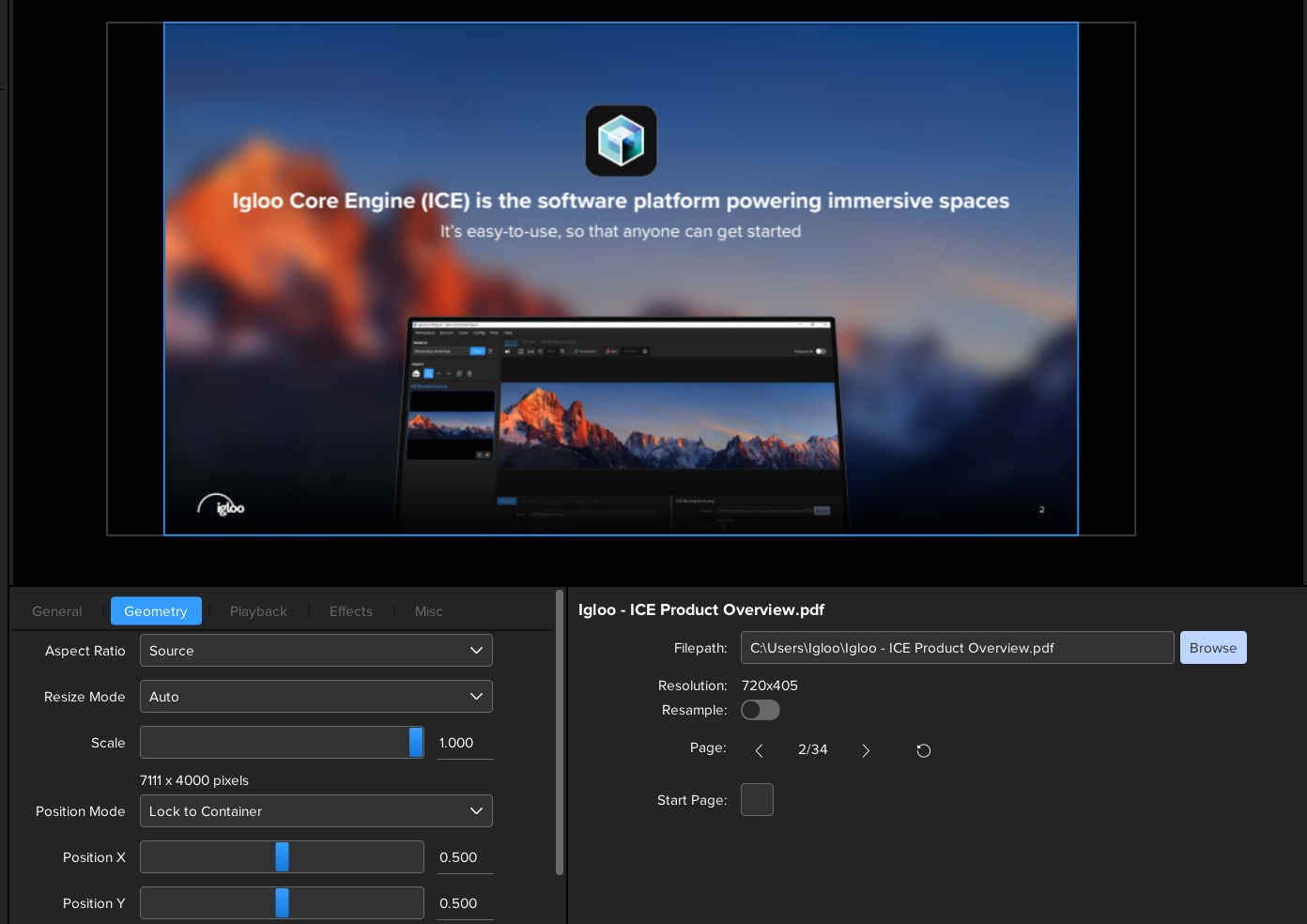This screenshot has width=1307, height=924.
Task: Click the Browse button
Action: 1212,648
